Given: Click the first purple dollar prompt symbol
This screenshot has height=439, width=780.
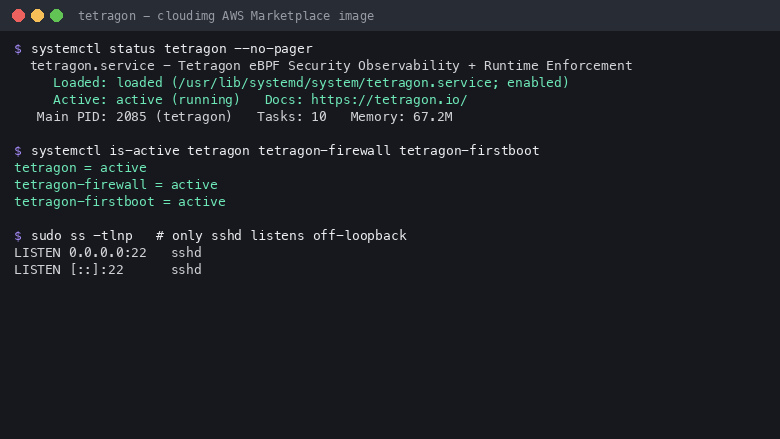Looking at the screenshot, I should coord(18,49).
